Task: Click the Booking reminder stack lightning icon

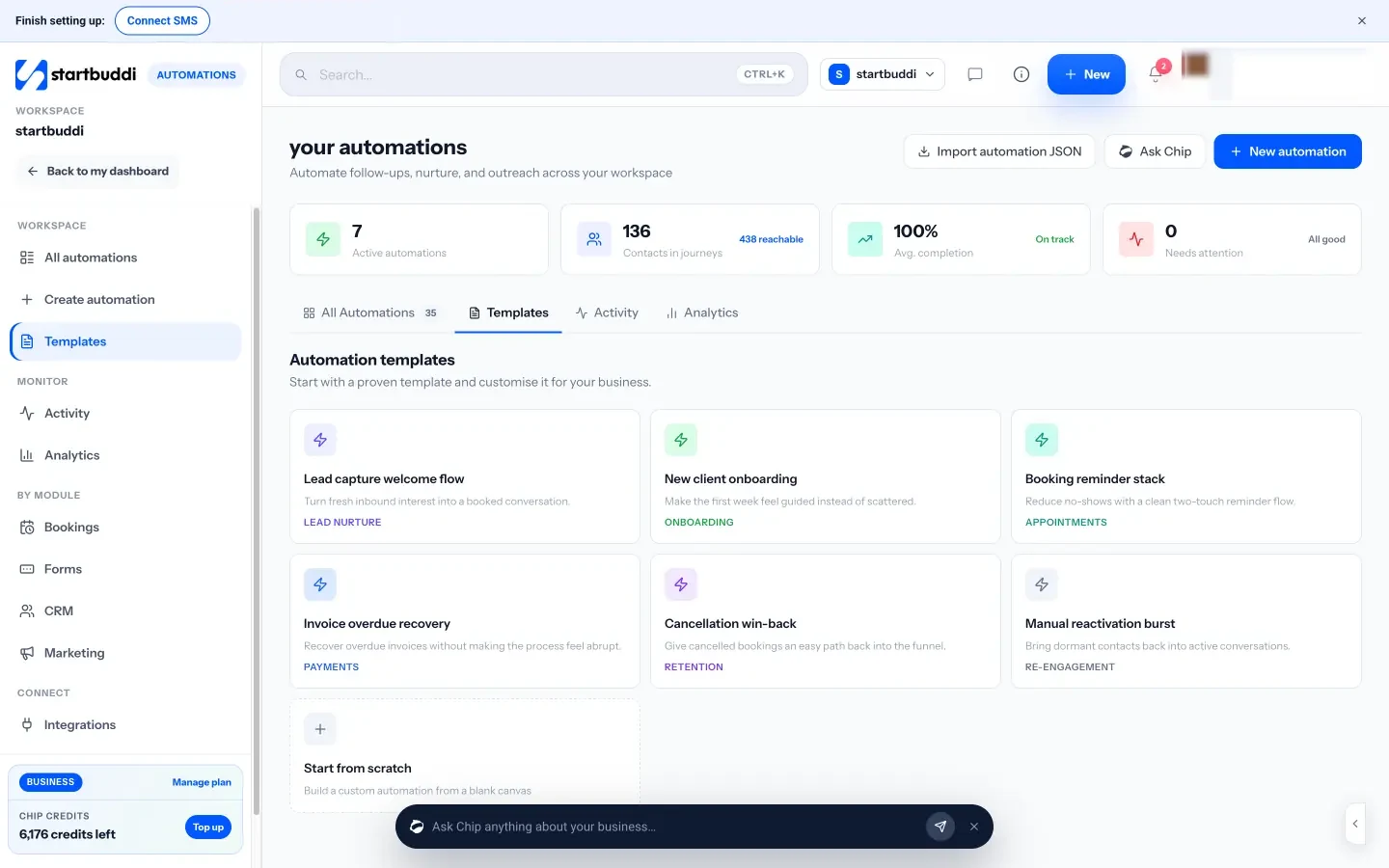Action: click(1042, 440)
